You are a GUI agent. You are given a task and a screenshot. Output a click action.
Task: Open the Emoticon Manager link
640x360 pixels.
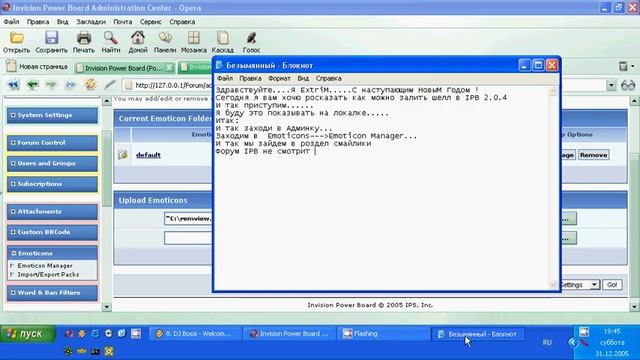click(45, 266)
